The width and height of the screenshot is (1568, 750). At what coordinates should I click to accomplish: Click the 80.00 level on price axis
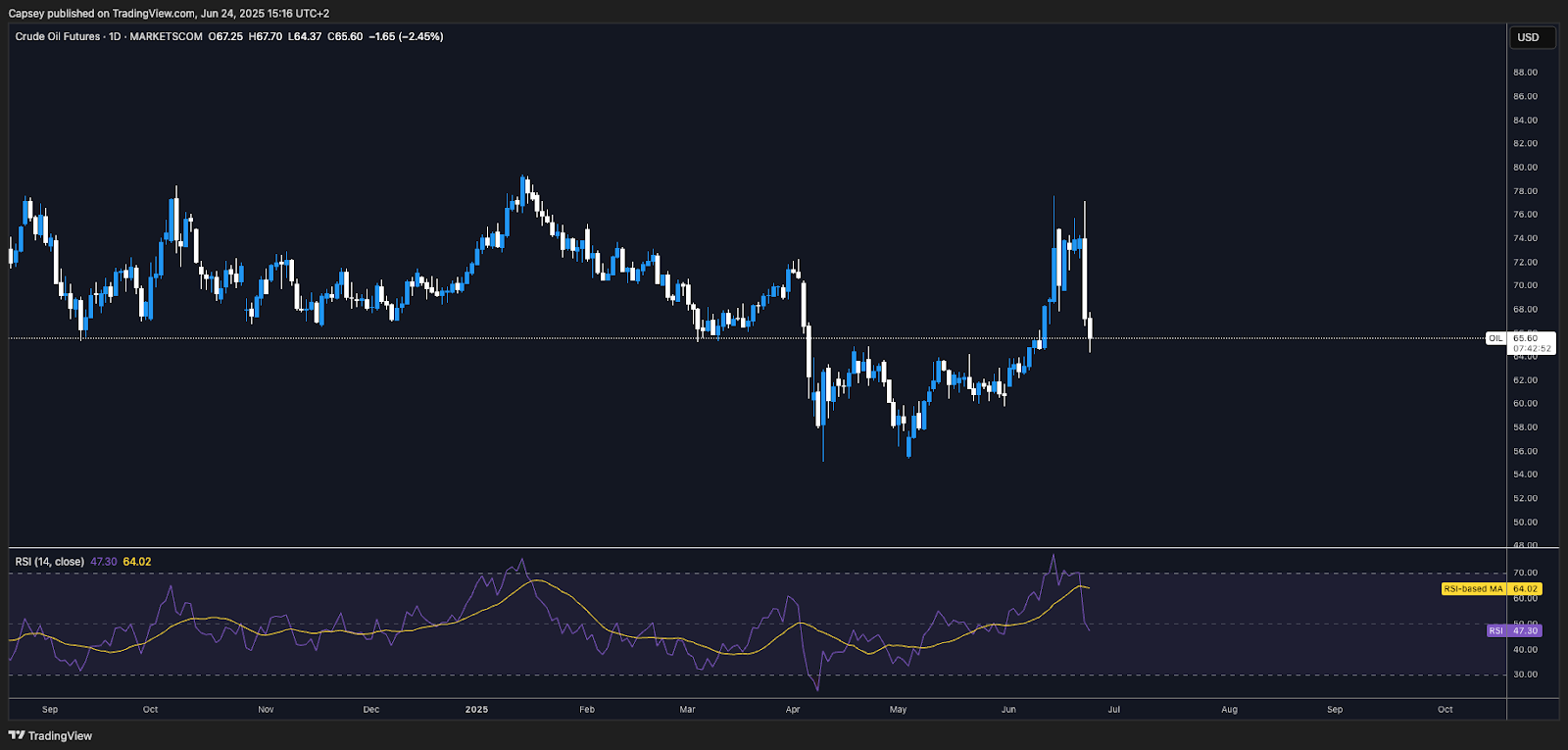coord(1525,168)
